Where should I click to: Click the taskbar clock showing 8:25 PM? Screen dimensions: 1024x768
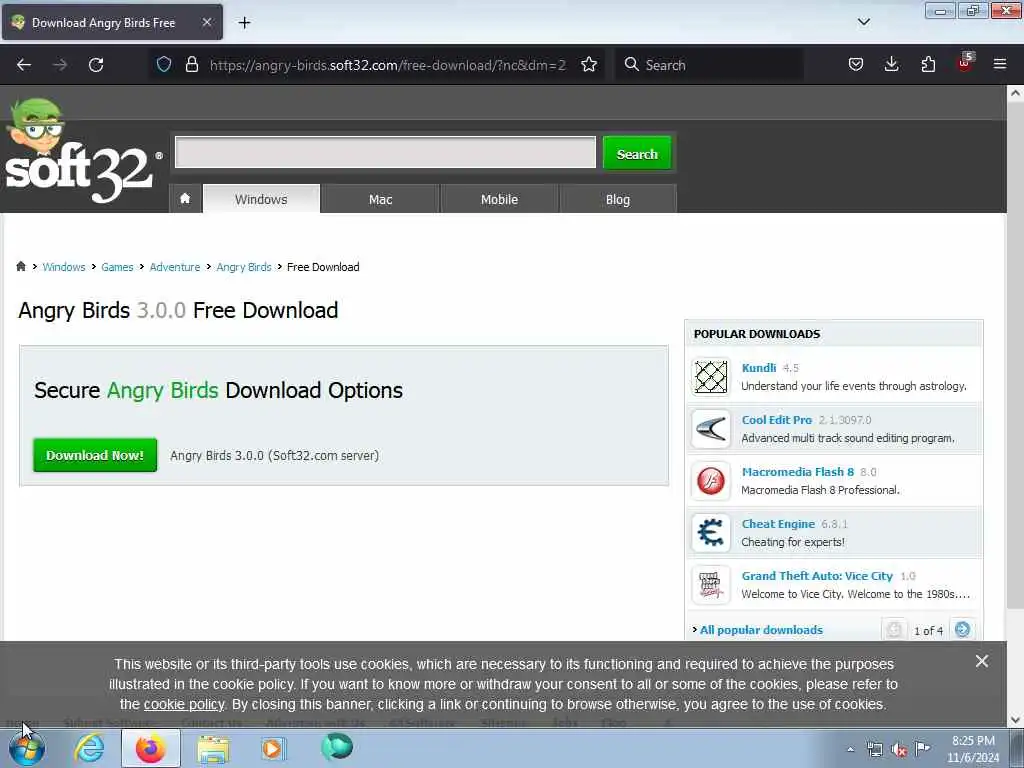[x=973, y=749]
